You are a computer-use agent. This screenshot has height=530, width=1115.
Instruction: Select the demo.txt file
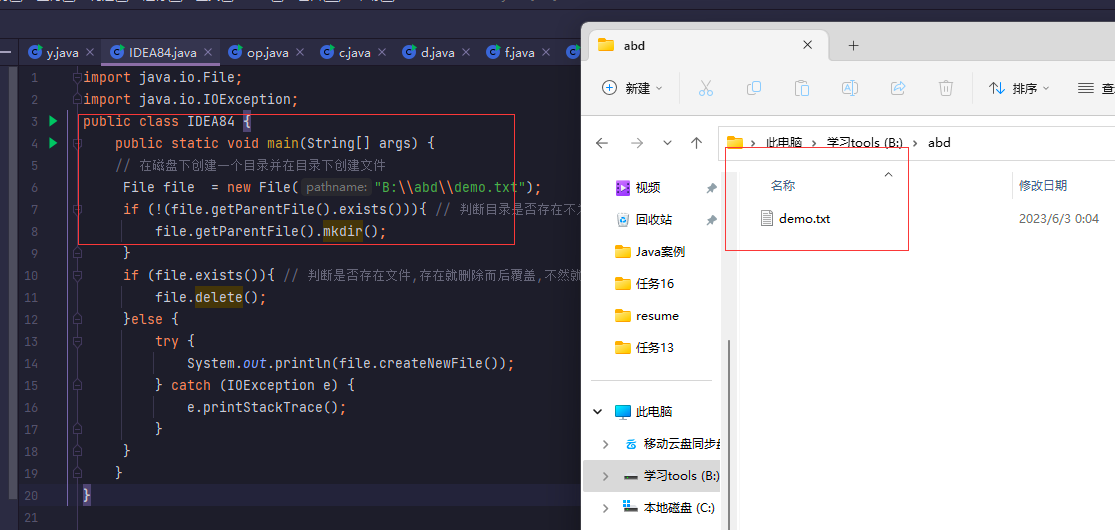click(803, 219)
